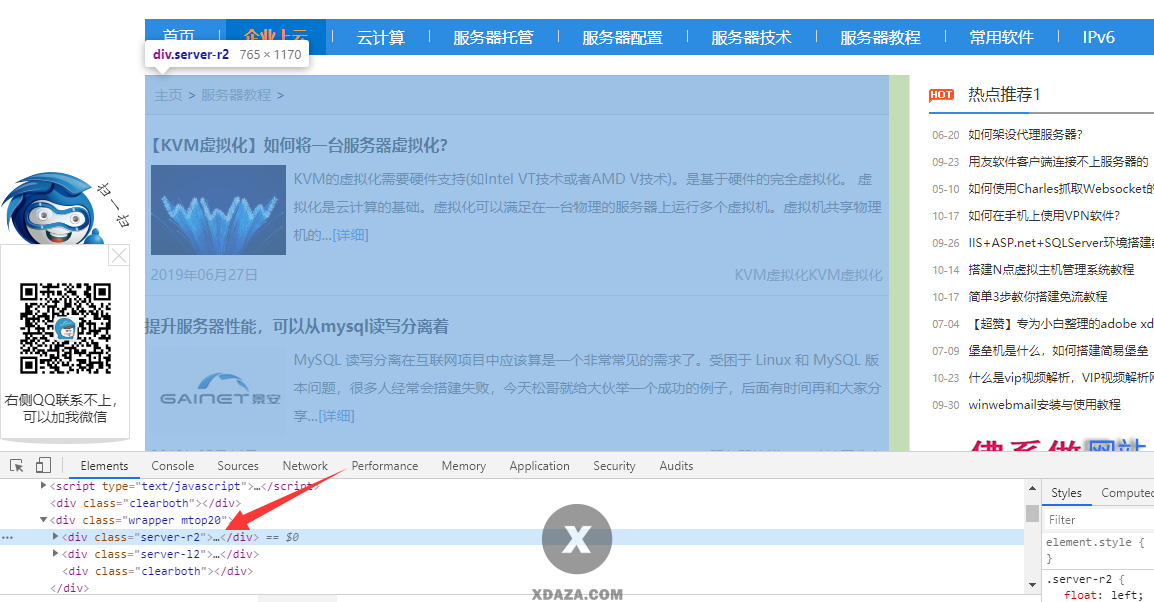Image resolution: width=1154 pixels, height=602 pixels.
Task: Open the 提升服务器性能 mysql读写分离 article title
Action: (297, 326)
